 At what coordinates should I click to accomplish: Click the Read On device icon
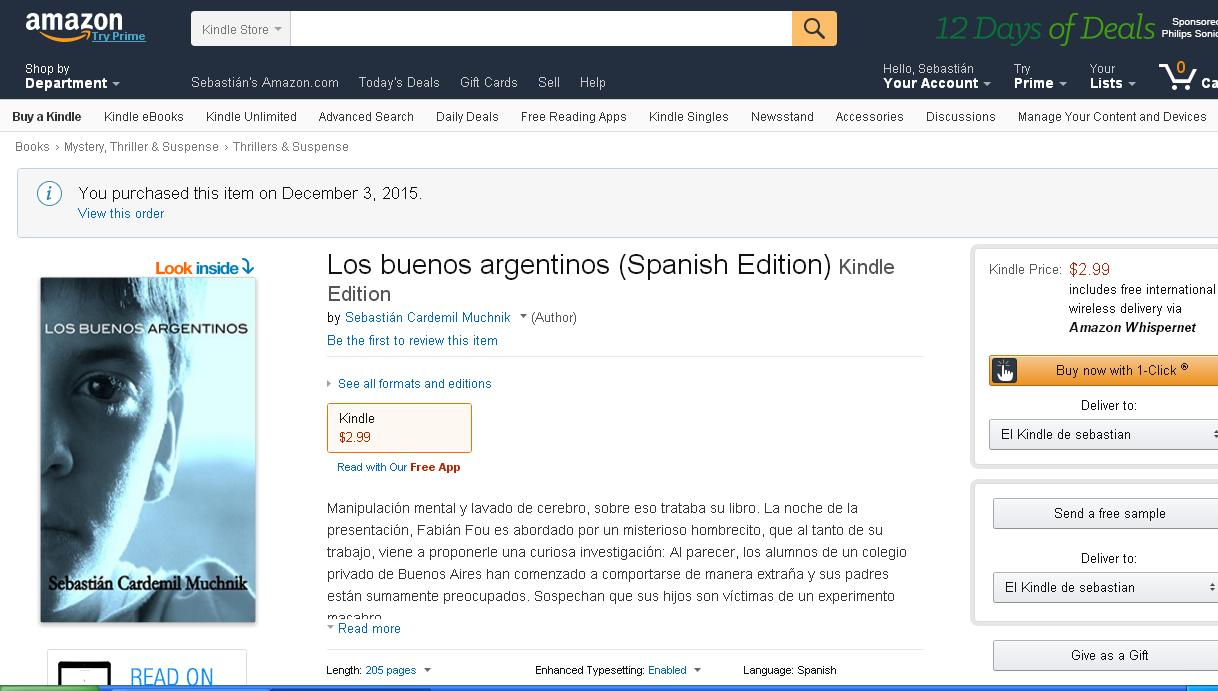point(85,675)
